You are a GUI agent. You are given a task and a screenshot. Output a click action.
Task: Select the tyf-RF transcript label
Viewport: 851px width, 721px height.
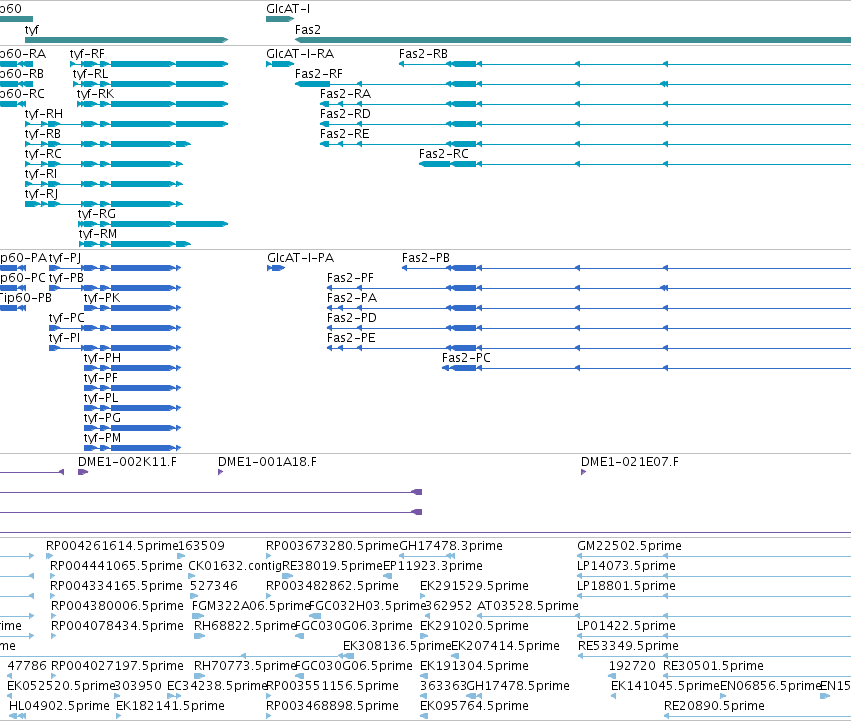click(87, 54)
